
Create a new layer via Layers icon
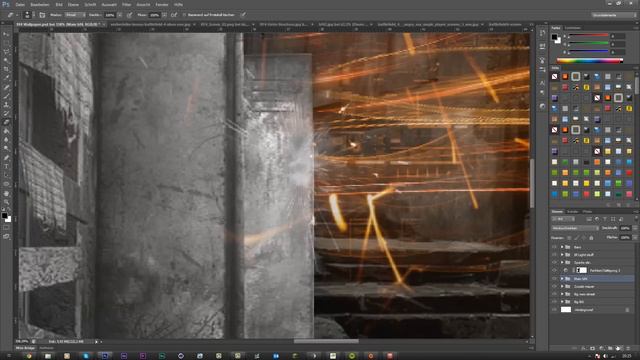pos(619,348)
